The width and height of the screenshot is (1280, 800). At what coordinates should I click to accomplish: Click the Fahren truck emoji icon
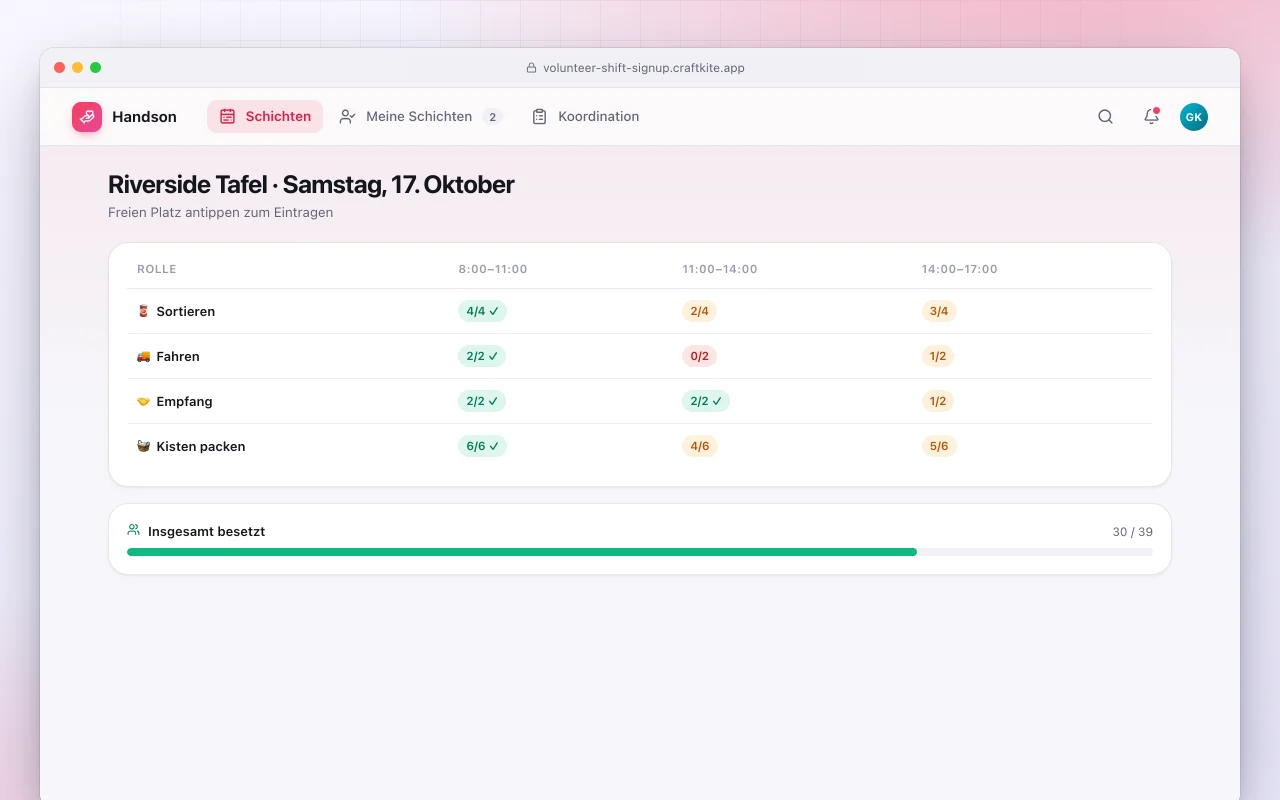coord(143,356)
